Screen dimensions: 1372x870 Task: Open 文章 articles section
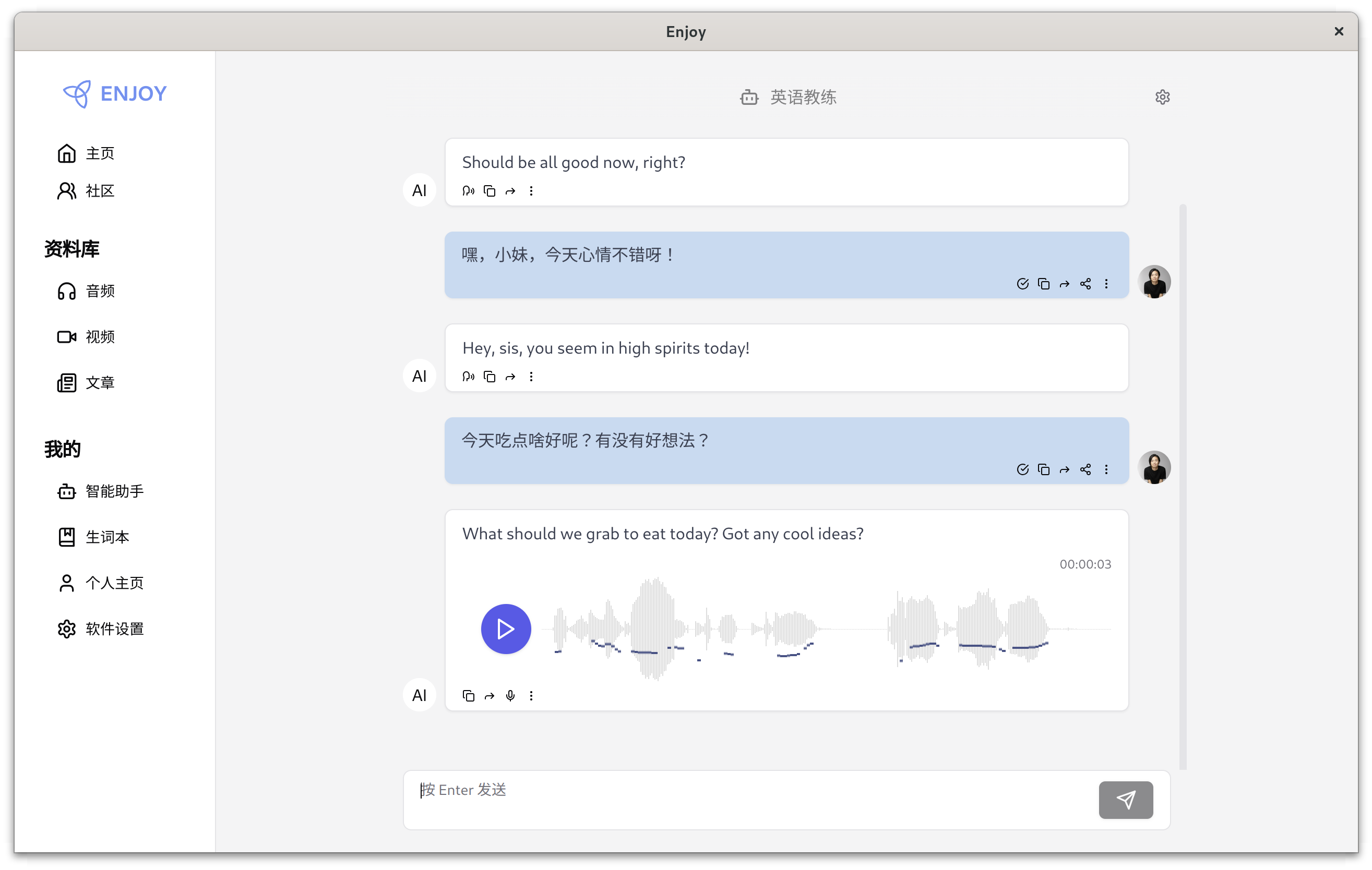tap(100, 382)
